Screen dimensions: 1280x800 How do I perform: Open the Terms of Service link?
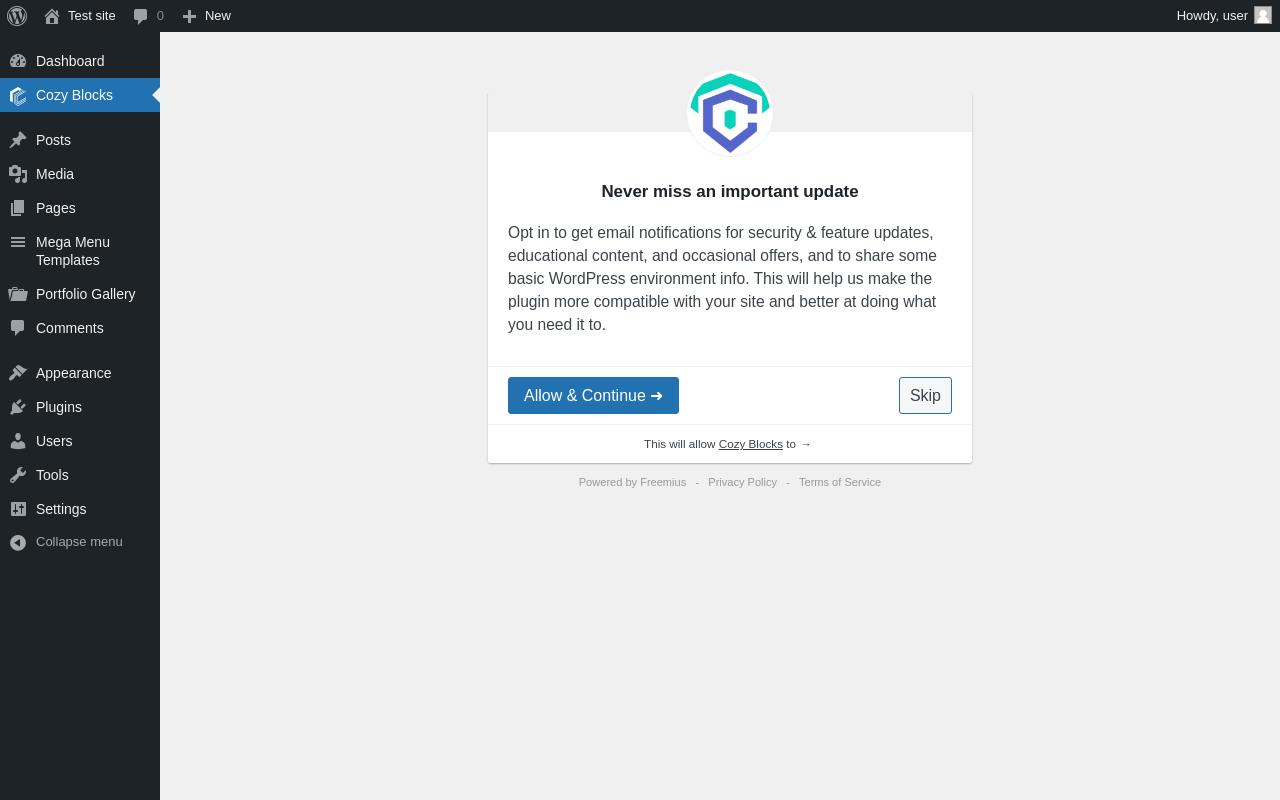840,482
